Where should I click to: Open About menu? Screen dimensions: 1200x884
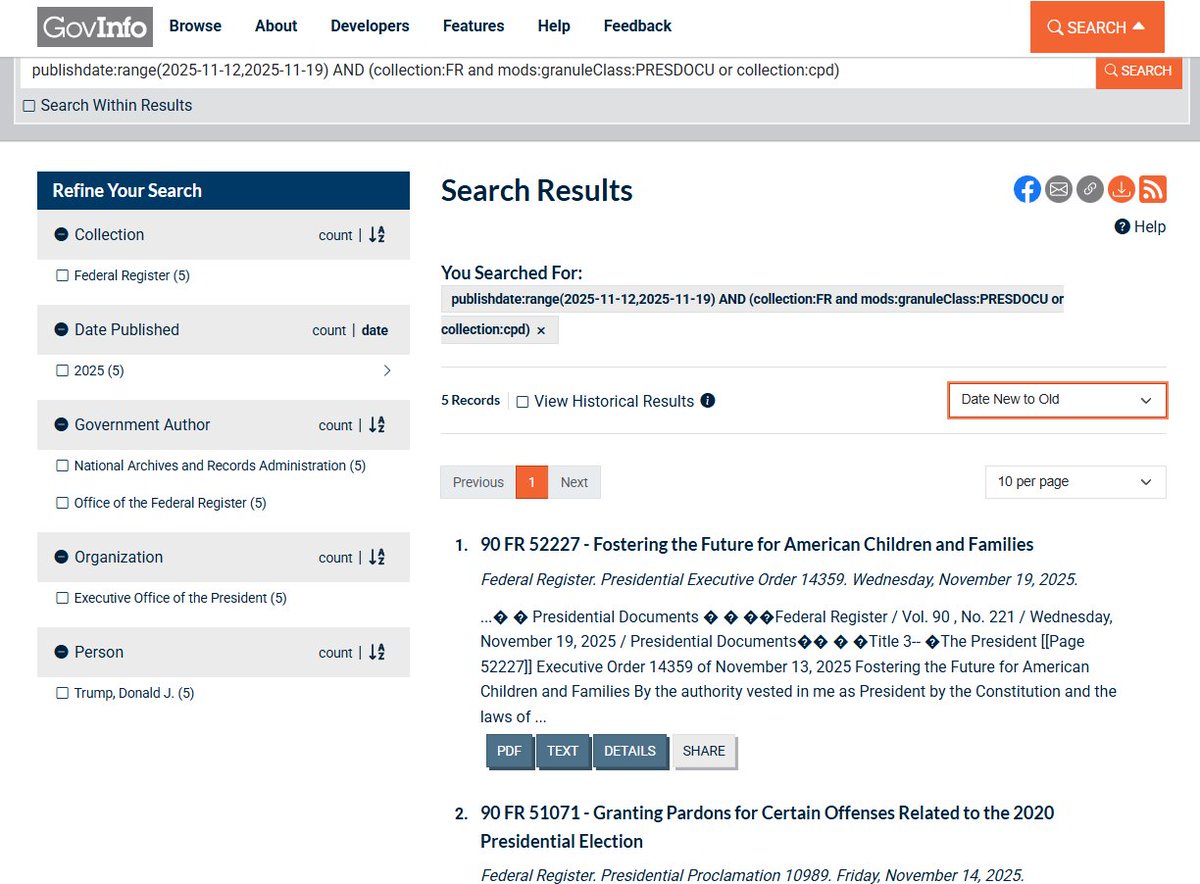(x=276, y=26)
